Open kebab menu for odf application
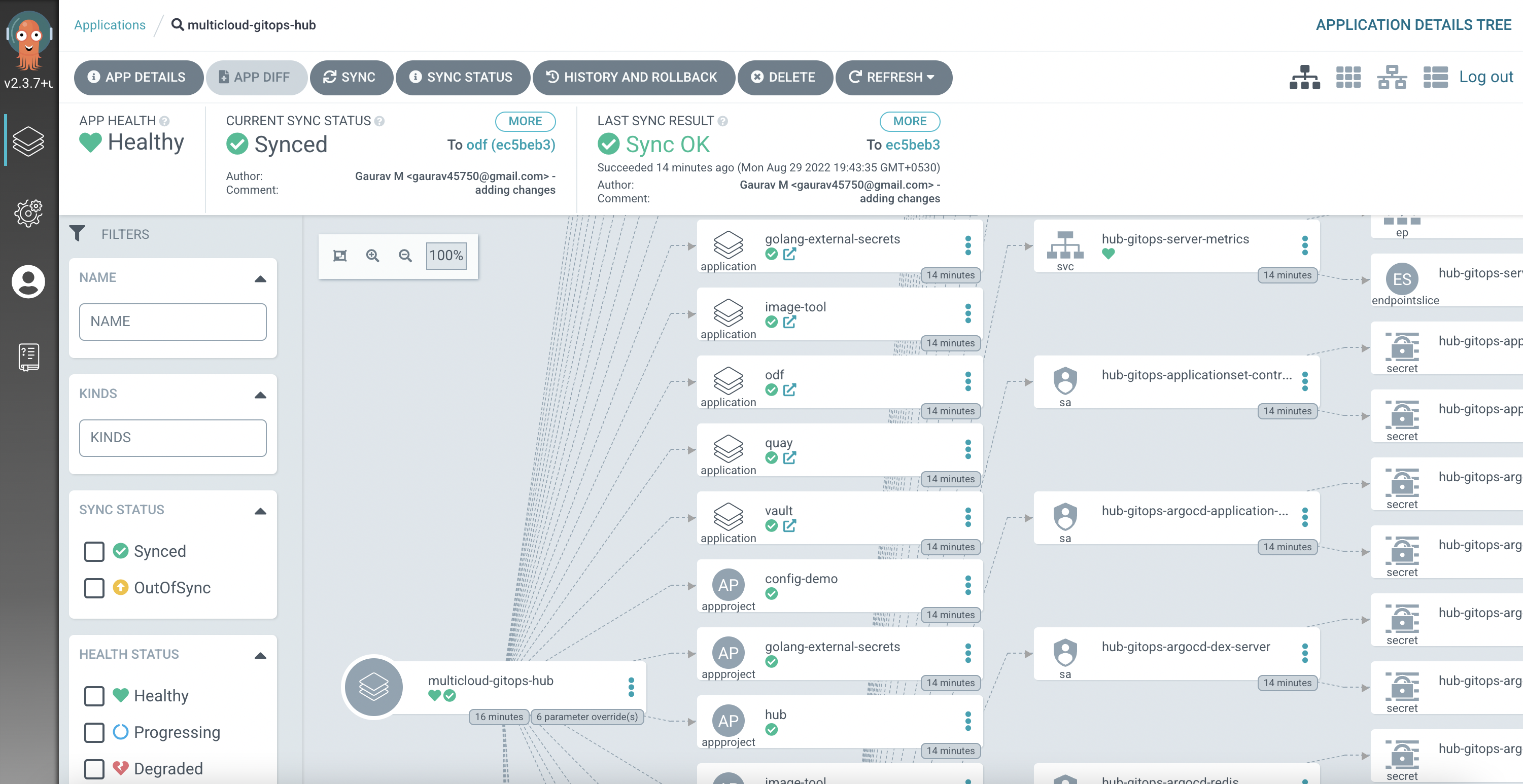Image resolution: width=1523 pixels, height=784 pixels. click(968, 381)
